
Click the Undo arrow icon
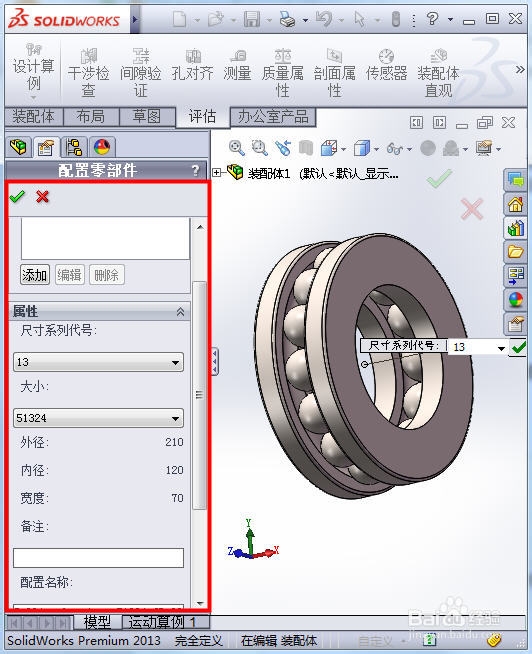click(x=324, y=19)
